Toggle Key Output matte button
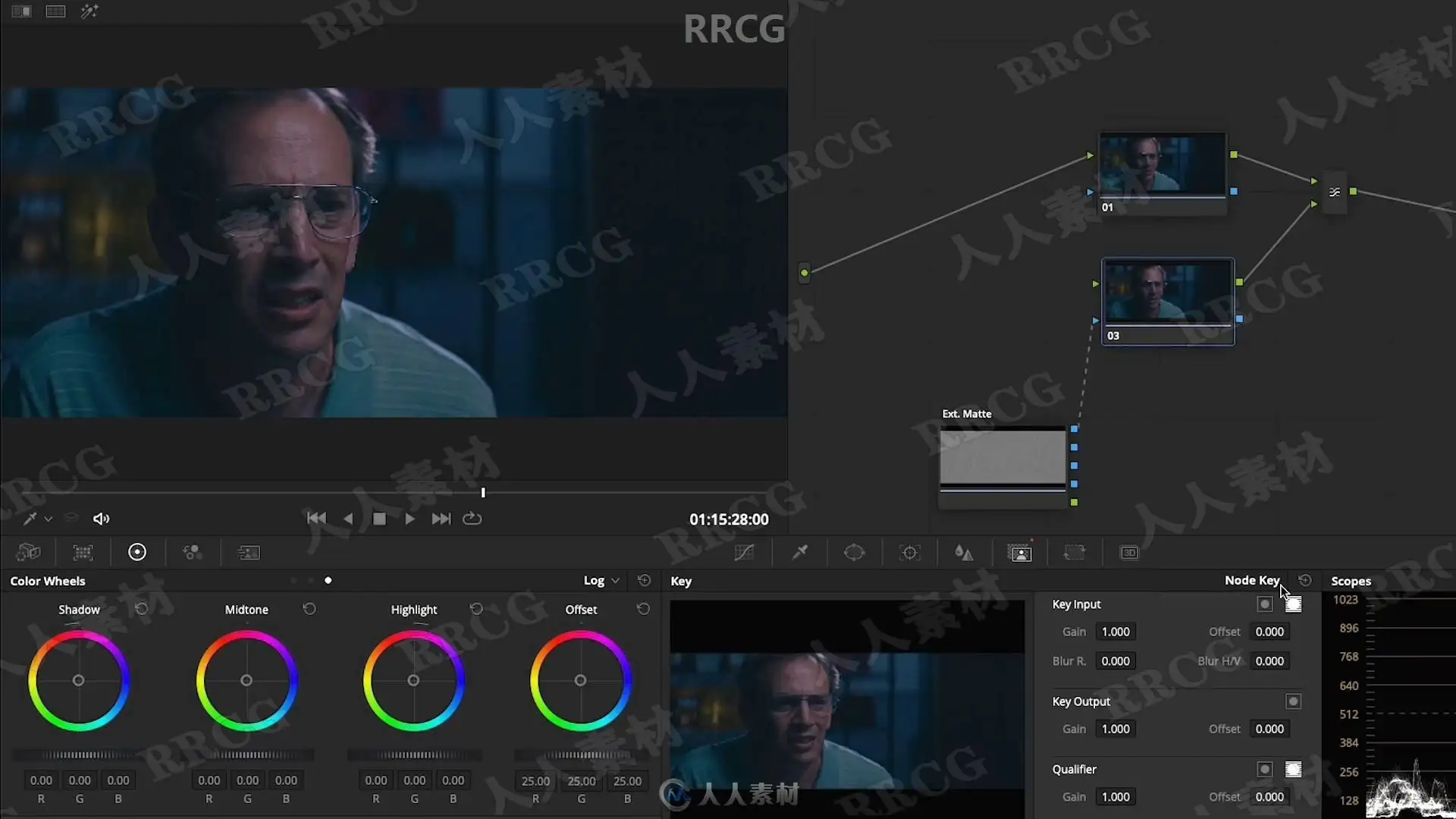 (x=1294, y=701)
